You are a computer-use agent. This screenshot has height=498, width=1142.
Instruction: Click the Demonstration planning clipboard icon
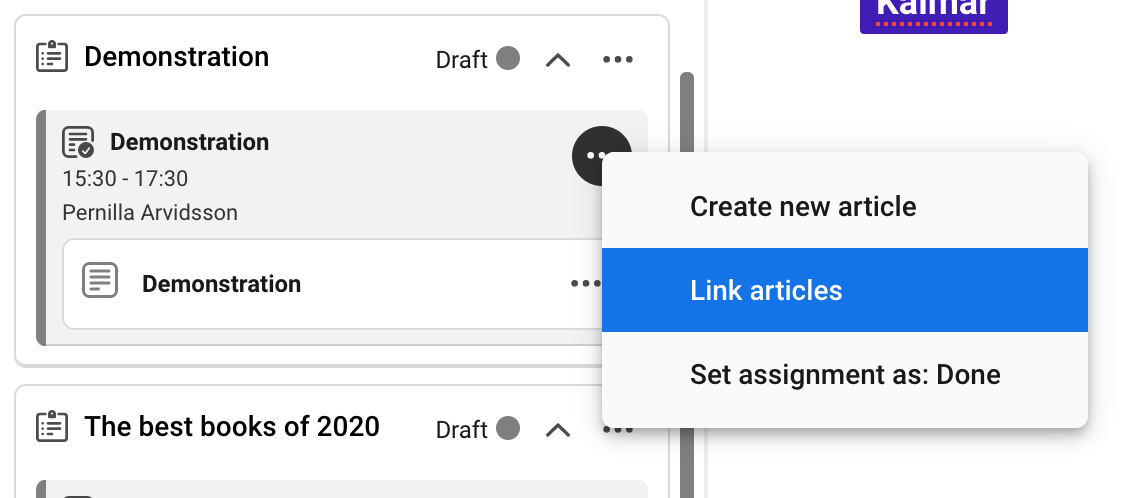tap(52, 57)
